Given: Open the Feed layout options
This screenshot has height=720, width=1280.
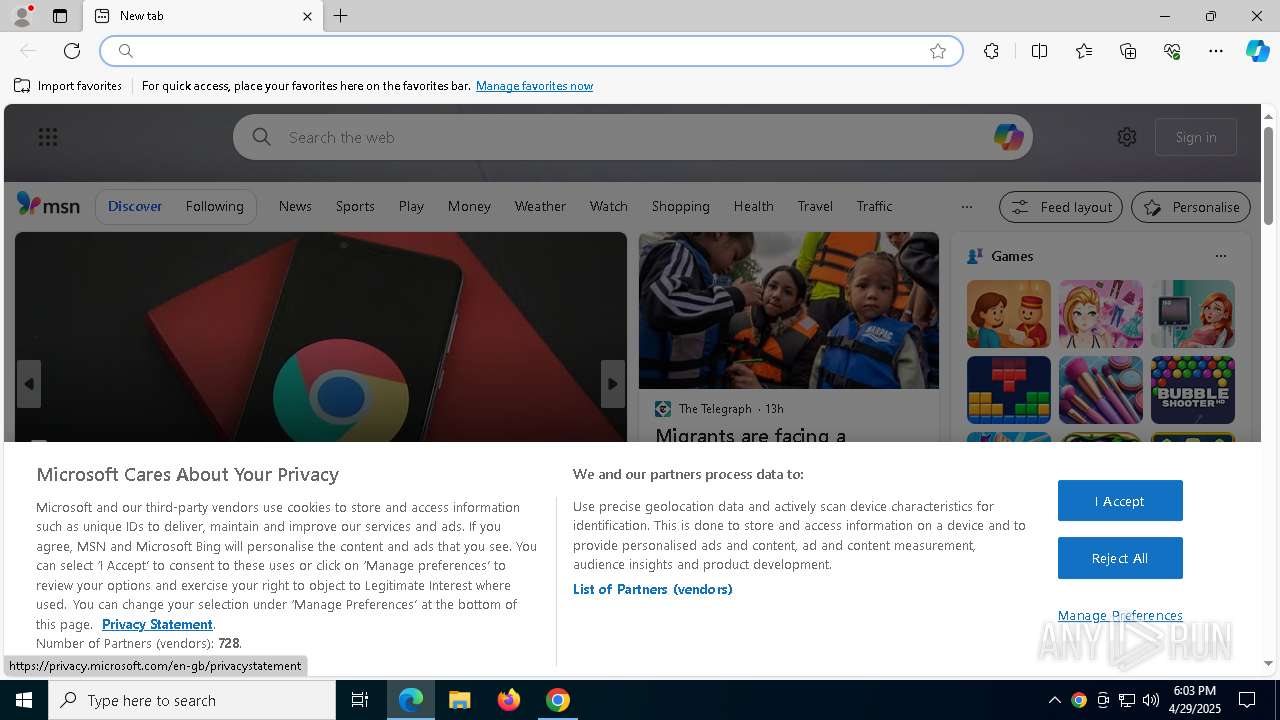Looking at the screenshot, I should (x=1061, y=207).
